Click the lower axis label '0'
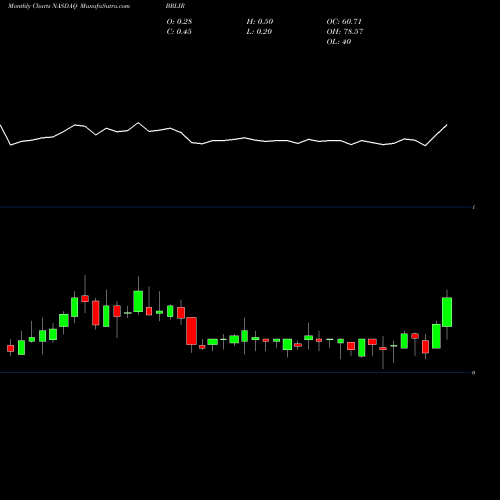The image size is (500, 500). 473,373
